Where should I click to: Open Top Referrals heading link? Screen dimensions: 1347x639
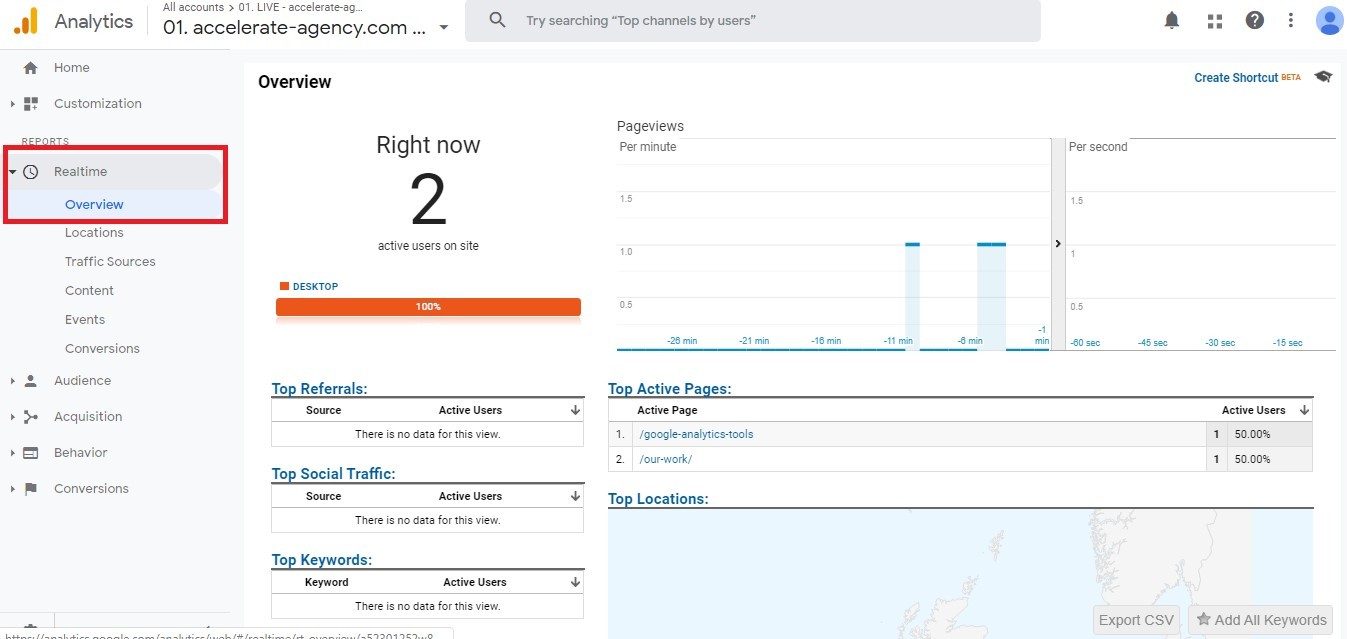tap(319, 389)
